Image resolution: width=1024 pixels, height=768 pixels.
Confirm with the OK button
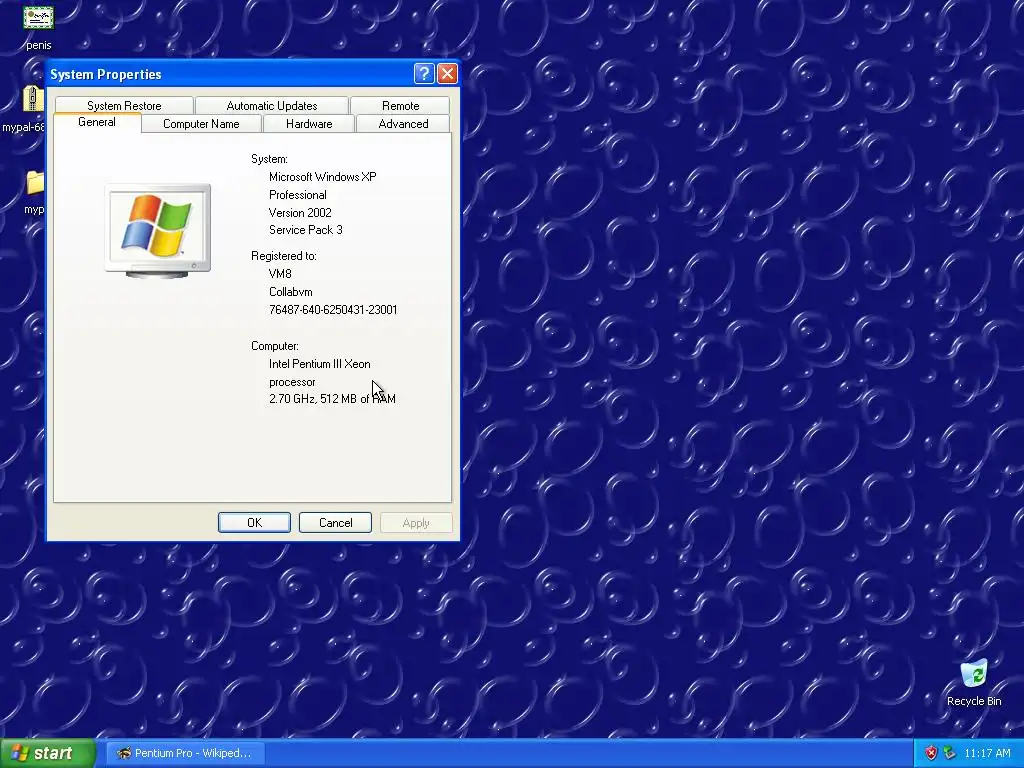click(254, 522)
